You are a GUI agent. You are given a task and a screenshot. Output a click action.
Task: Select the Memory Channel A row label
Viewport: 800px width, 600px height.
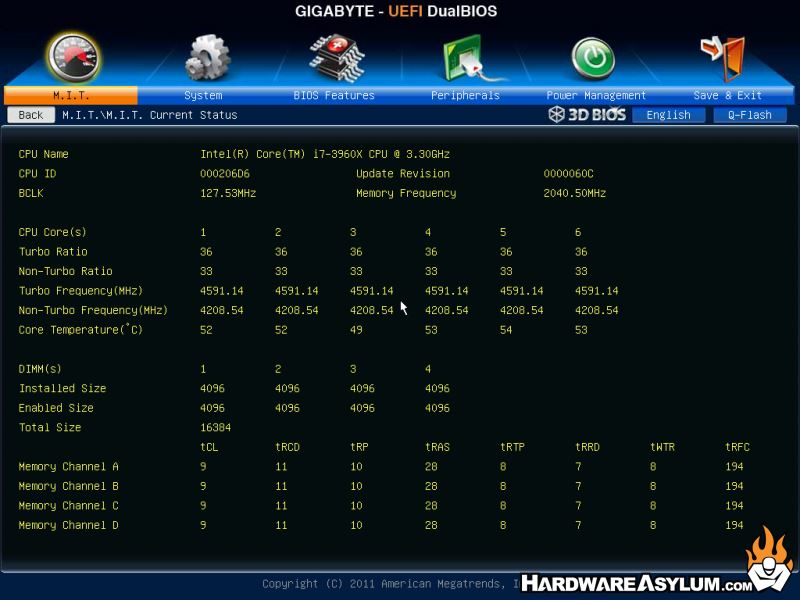(x=68, y=467)
